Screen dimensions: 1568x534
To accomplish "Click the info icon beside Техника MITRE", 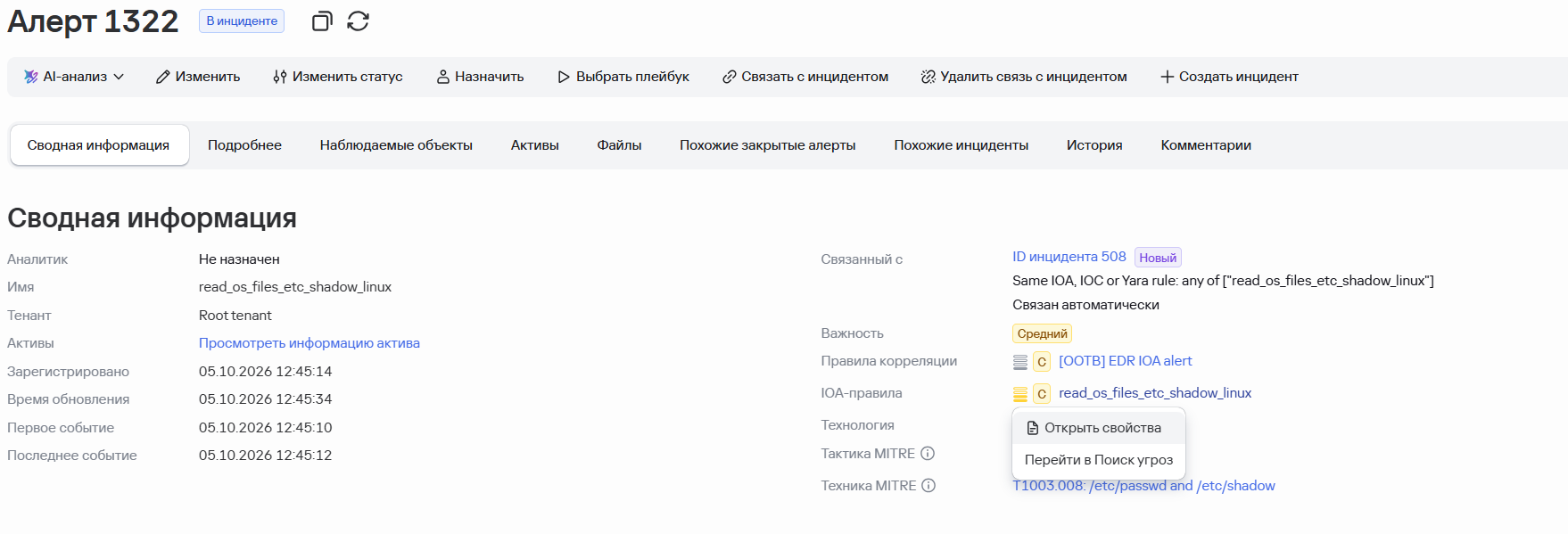I will 928,486.
